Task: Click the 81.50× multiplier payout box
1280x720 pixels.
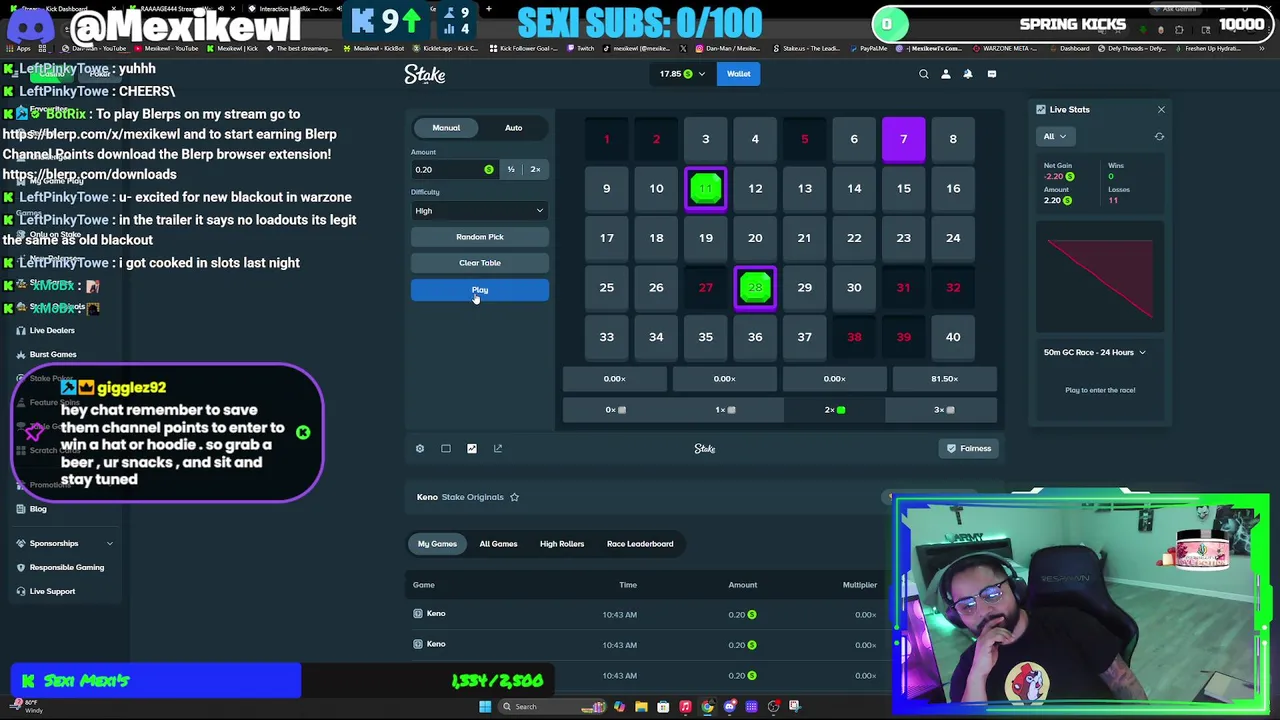Action: coord(944,379)
